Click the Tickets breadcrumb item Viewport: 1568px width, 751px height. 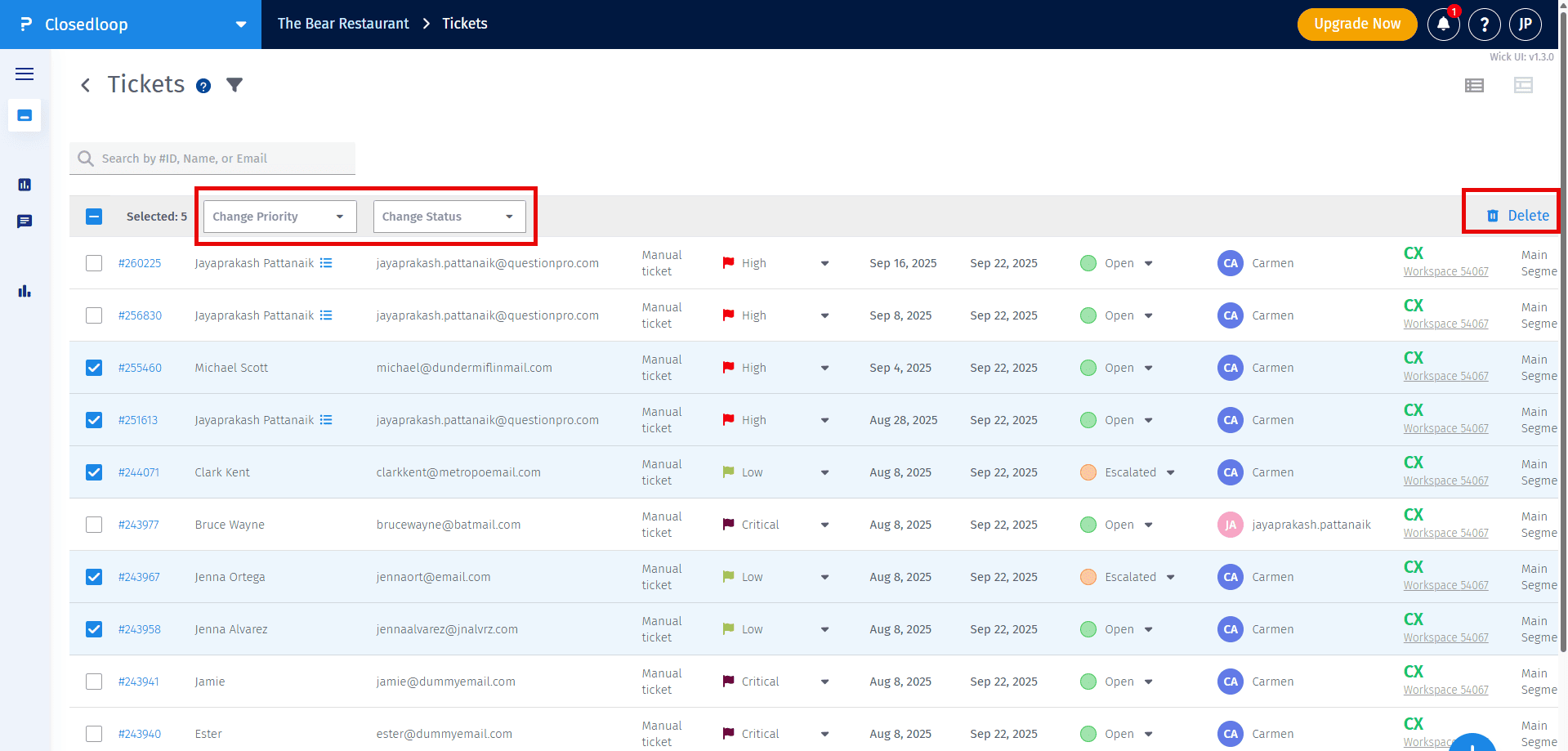464,24
